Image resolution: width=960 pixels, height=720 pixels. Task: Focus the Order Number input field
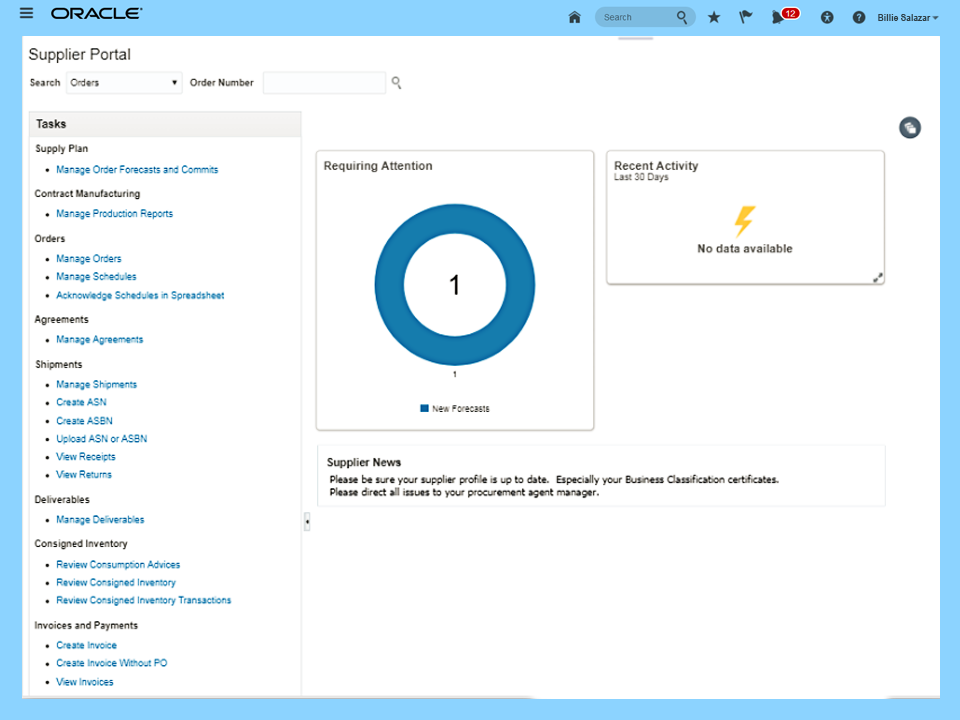[324, 83]
